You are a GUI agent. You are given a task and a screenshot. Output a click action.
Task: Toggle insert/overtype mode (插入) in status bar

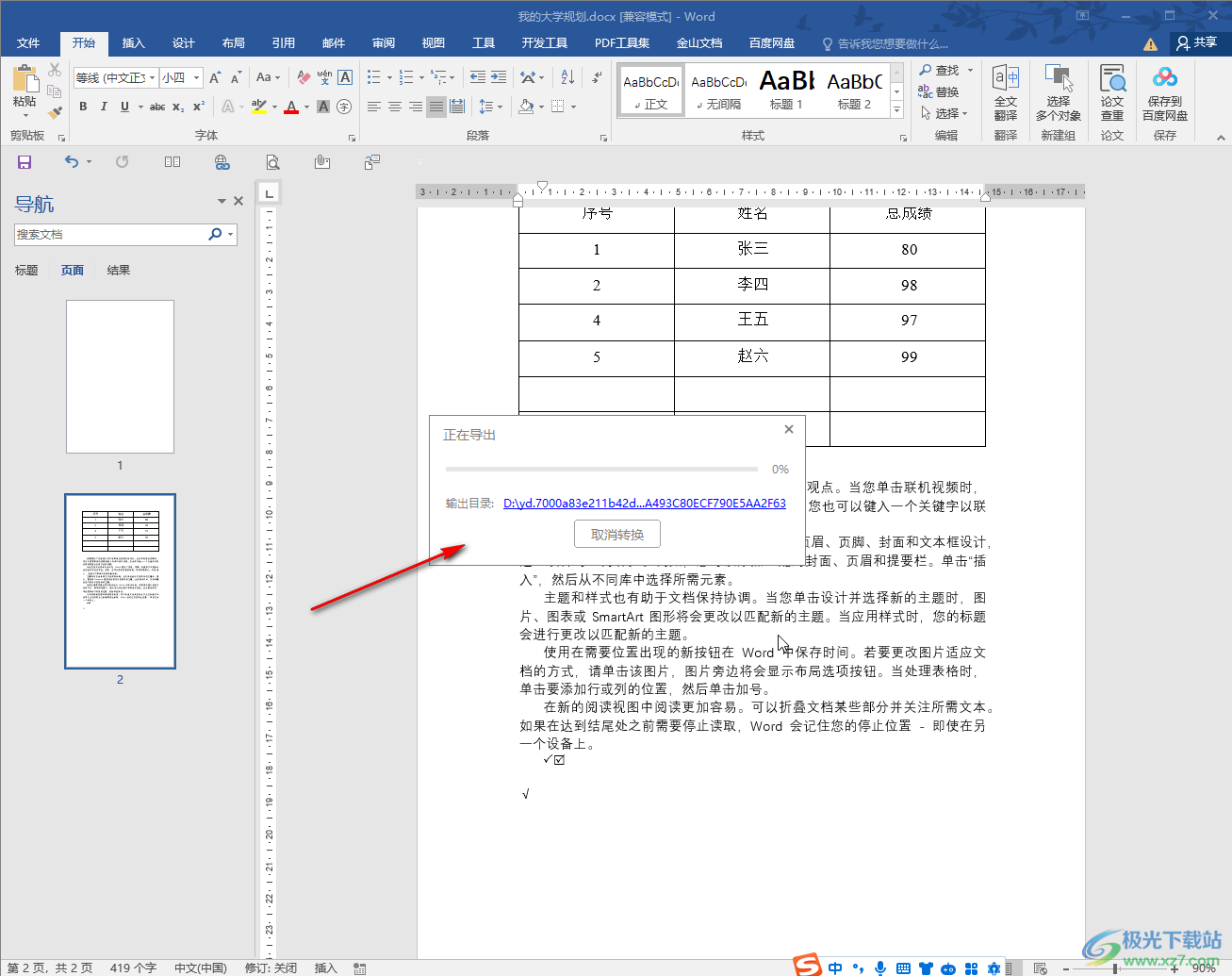click(326, 968)
